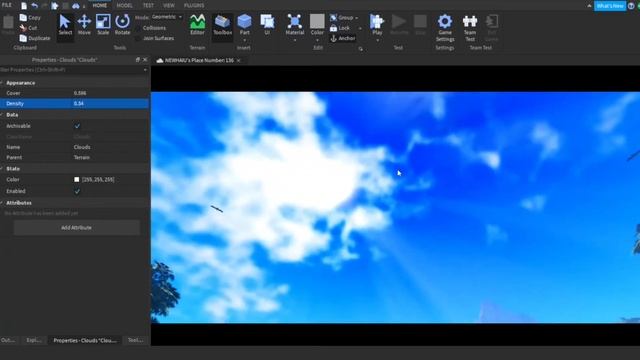Click the Lock tool icon
This screenshot has height=360, width=640.
tap(333, 28)
